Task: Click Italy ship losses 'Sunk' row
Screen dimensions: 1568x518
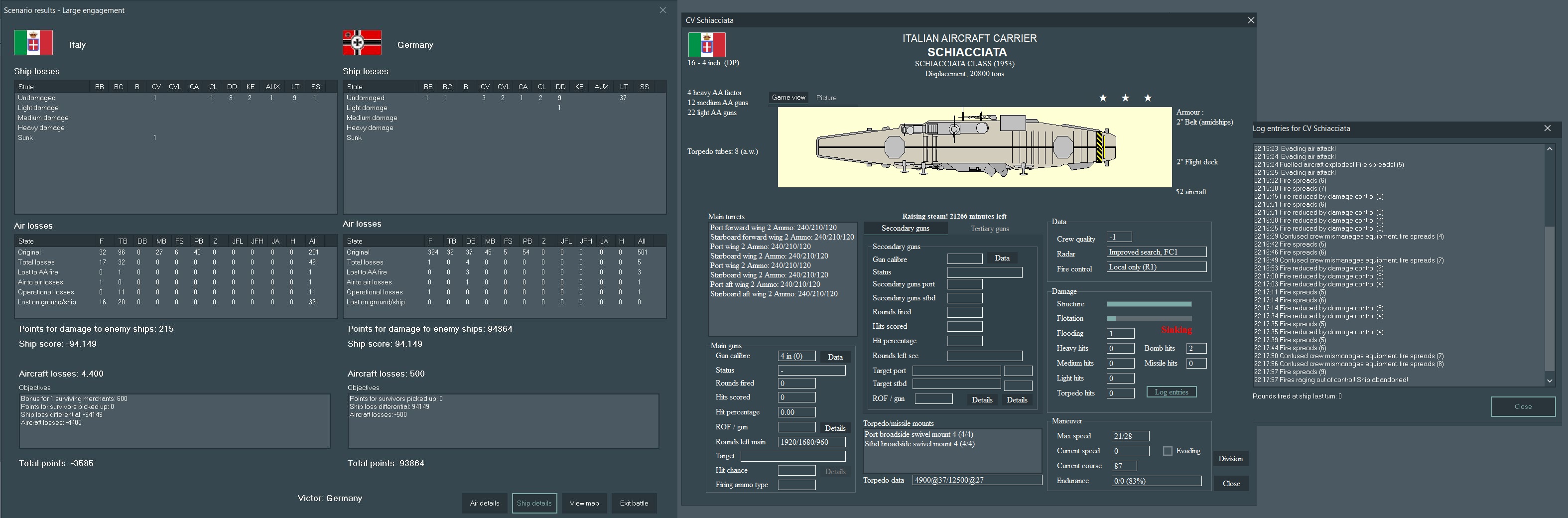Action: 175,137
